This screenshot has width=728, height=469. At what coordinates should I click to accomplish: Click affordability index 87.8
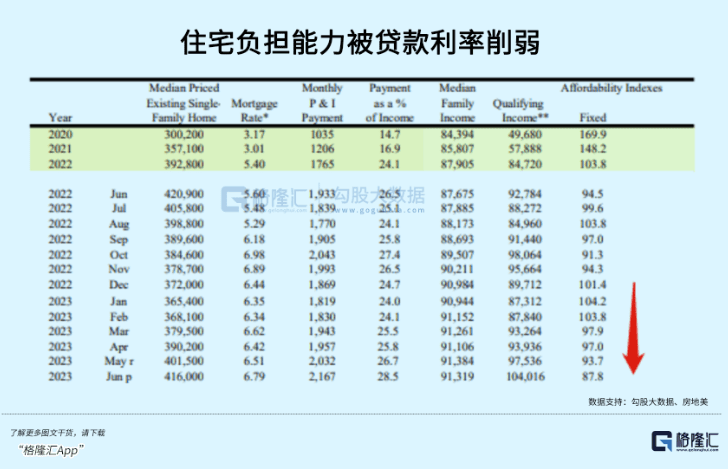pyautogui.click(x=593, y=377)
